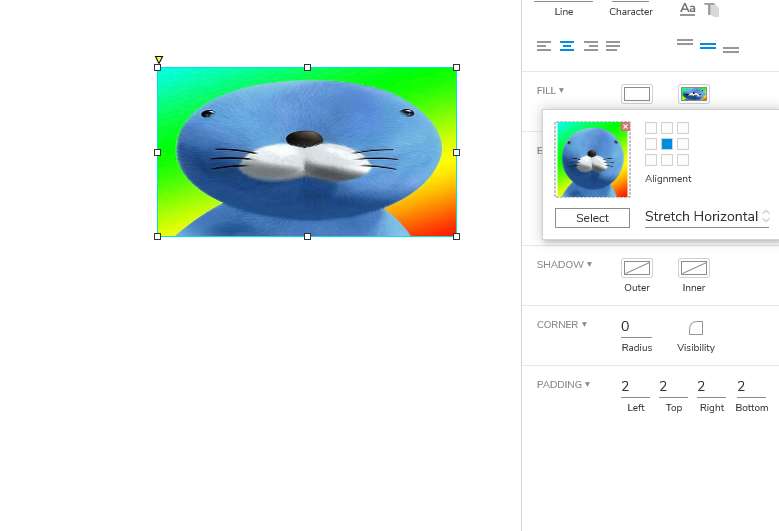Image resolution: width=779 pixels, height=531 pixels.
Task: Click middle-left resize handle of image widget
Action: (157, 152)
